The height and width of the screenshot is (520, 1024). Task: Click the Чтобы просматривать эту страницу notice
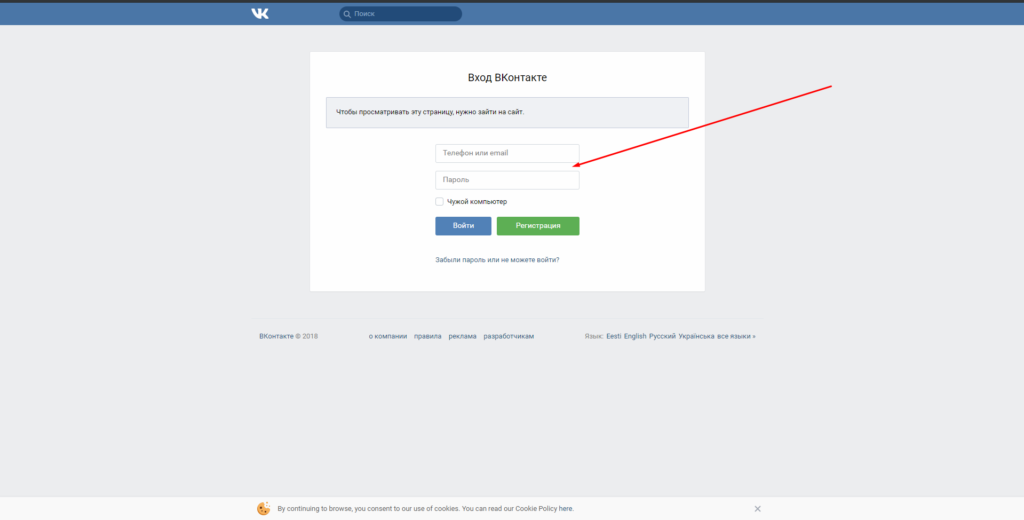(x=507, y=112)
